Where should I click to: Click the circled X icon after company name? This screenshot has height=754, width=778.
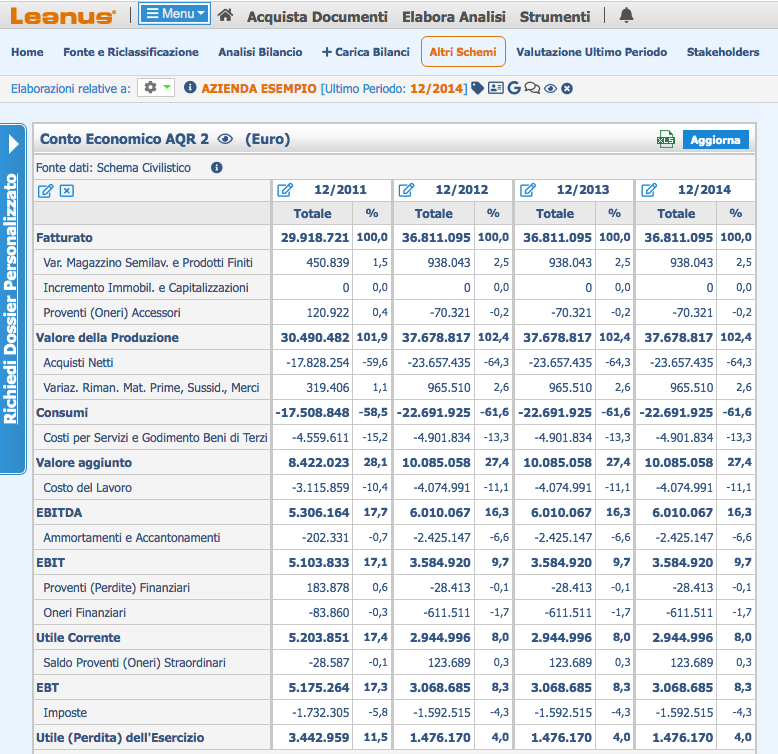click(x=567, y=89)
